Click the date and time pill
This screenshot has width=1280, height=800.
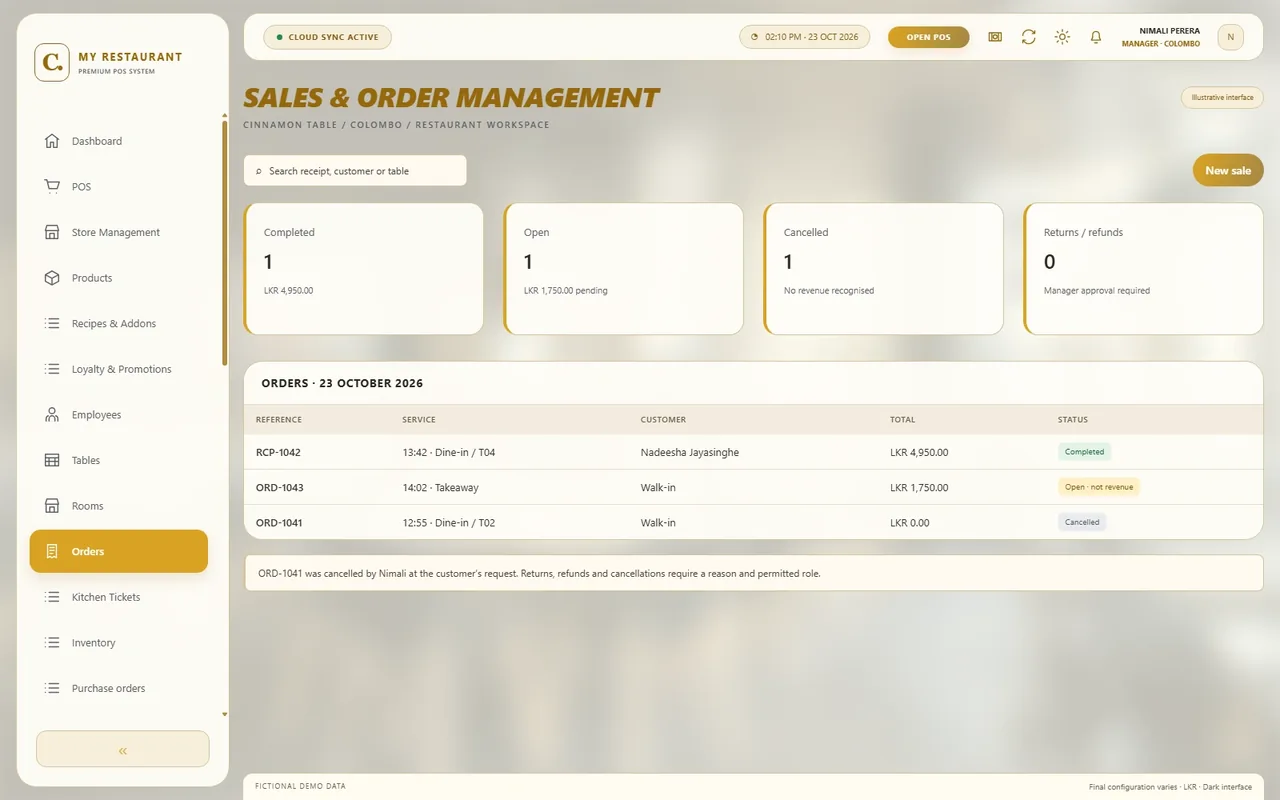(x=805, y=37)
